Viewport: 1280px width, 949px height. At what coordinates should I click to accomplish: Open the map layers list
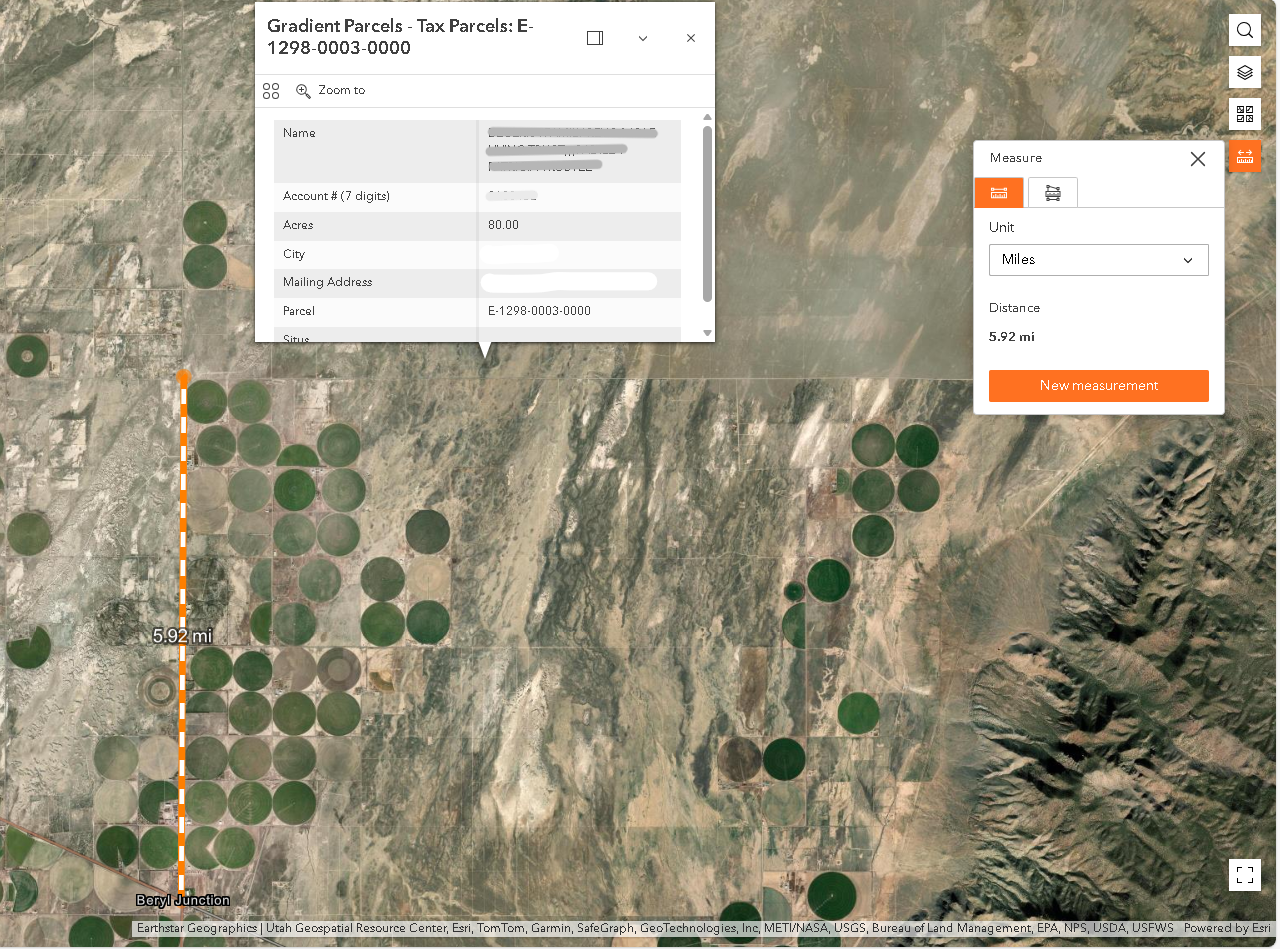pyautogui.click(x=1244, y=72)
